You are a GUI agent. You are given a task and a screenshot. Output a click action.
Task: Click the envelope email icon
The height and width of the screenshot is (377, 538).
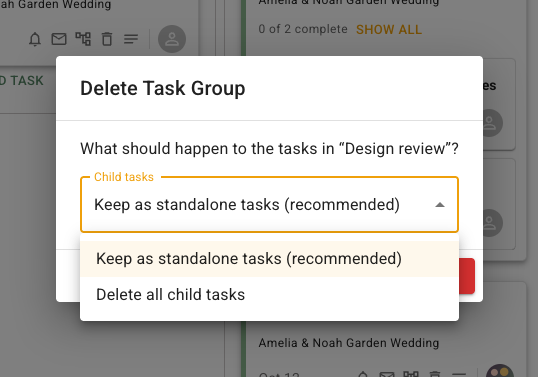[59, 39]
